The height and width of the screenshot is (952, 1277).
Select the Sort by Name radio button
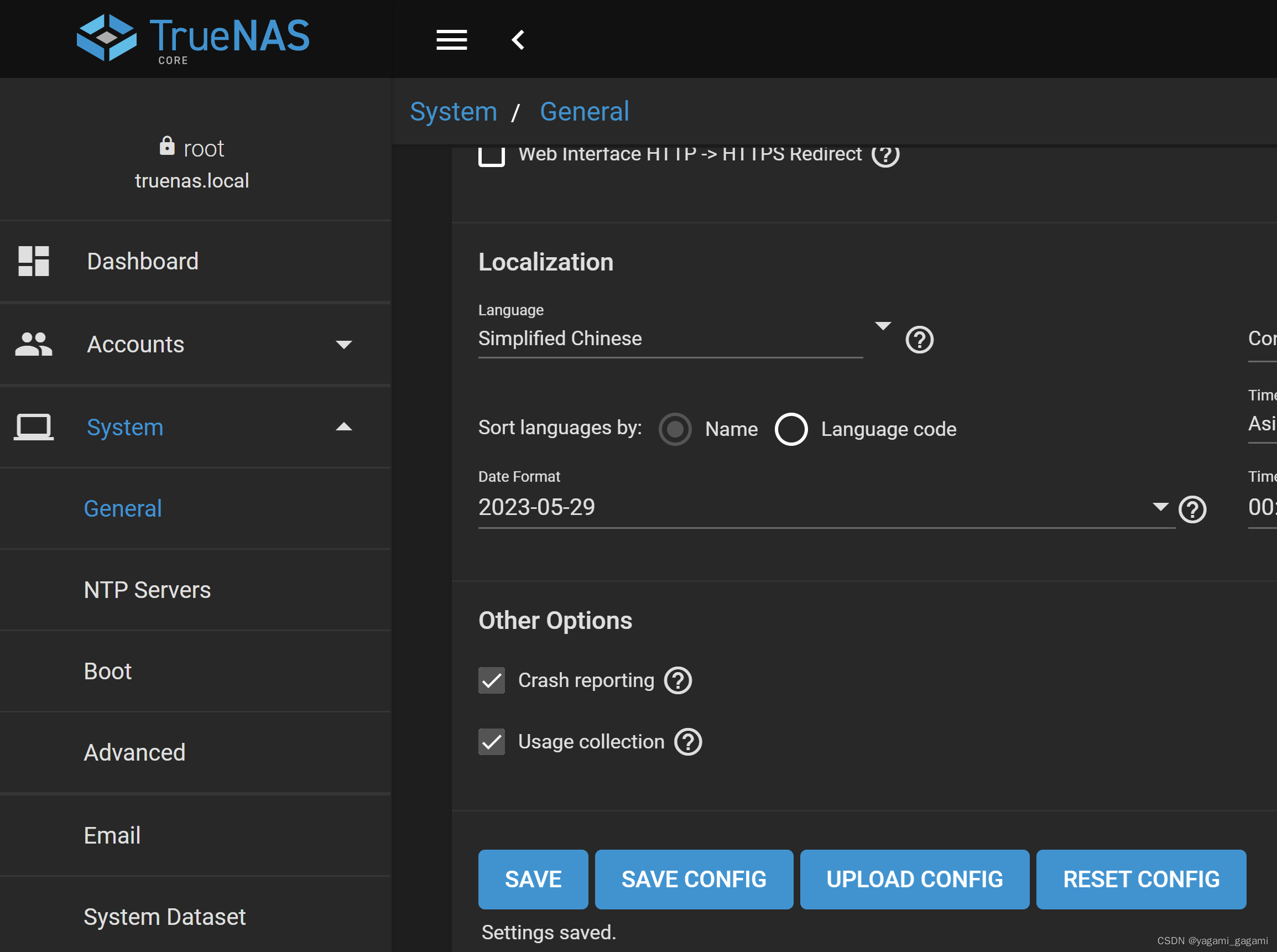[675, 429]
